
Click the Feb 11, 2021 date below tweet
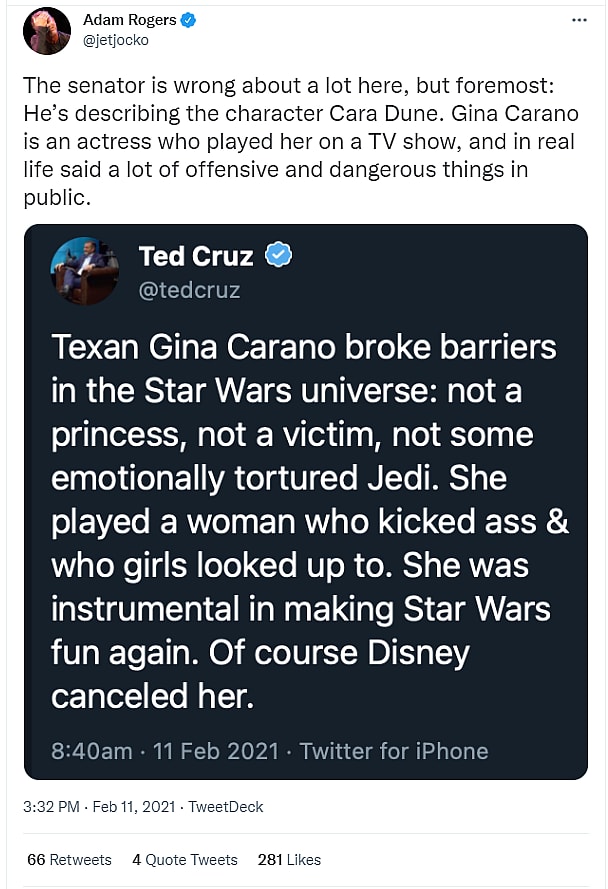(x=134, y=806)
